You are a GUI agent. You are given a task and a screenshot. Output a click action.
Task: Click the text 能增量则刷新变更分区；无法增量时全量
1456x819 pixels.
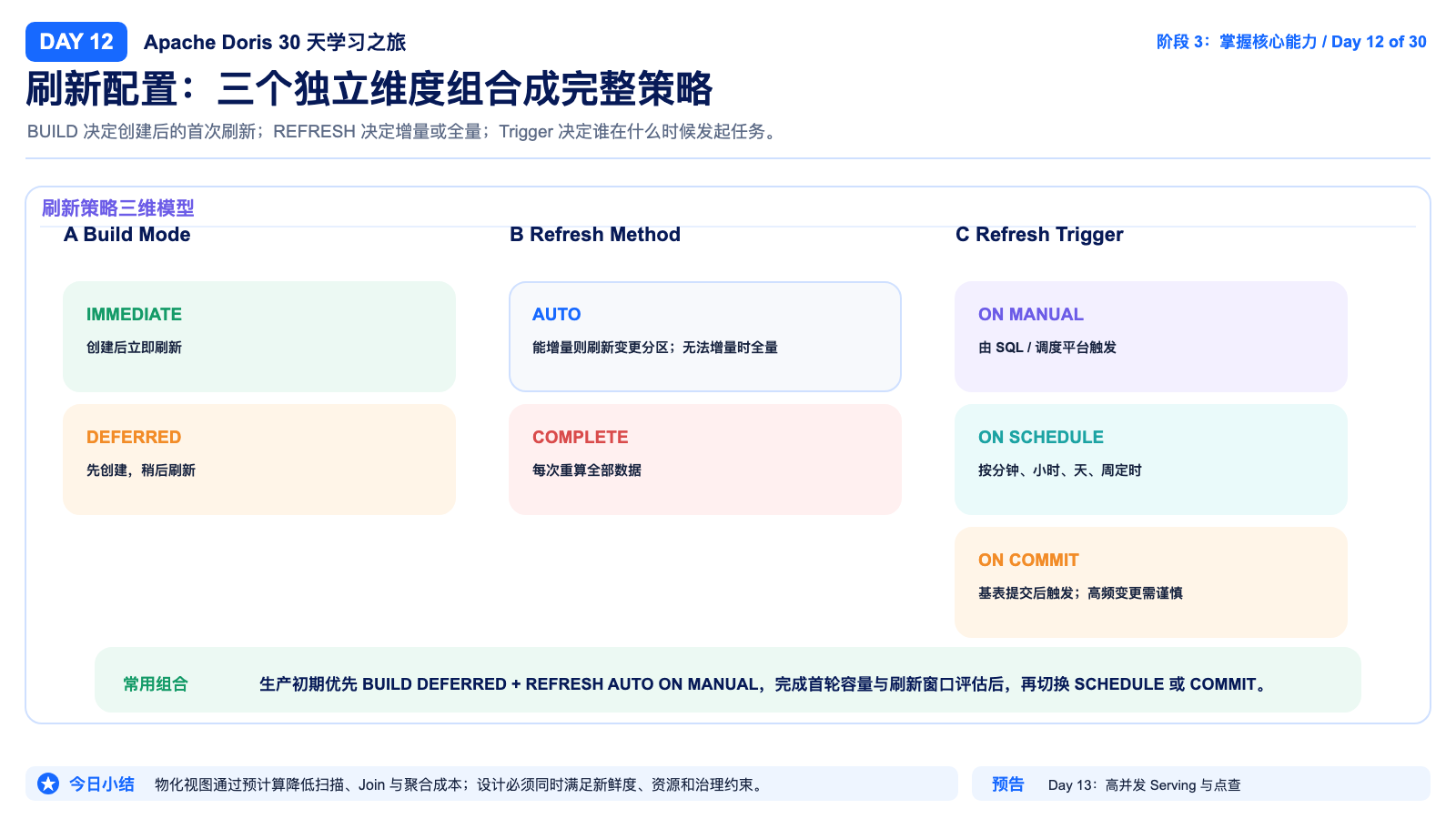(655, 348)
